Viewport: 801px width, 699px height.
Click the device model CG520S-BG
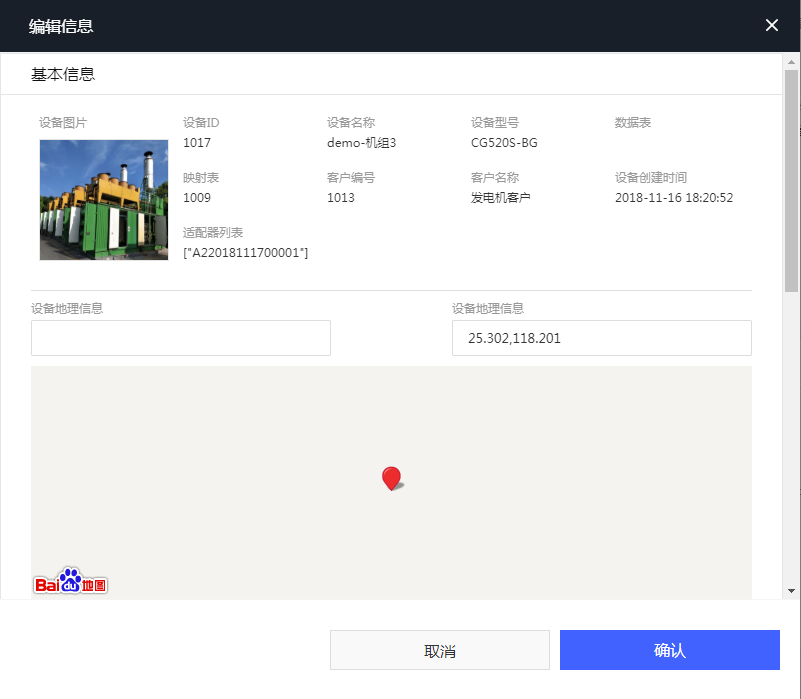pos(504,143)
